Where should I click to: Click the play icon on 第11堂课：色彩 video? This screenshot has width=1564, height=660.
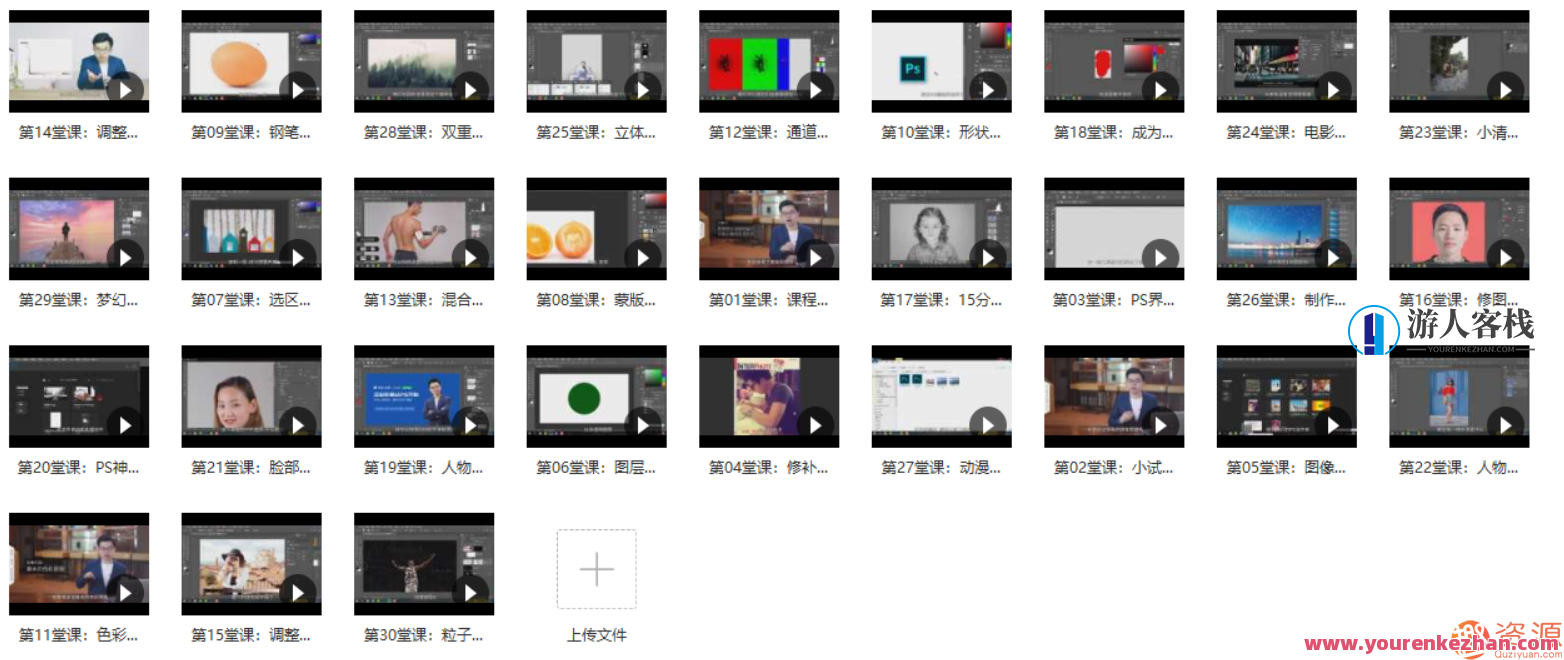pos(124,591)
